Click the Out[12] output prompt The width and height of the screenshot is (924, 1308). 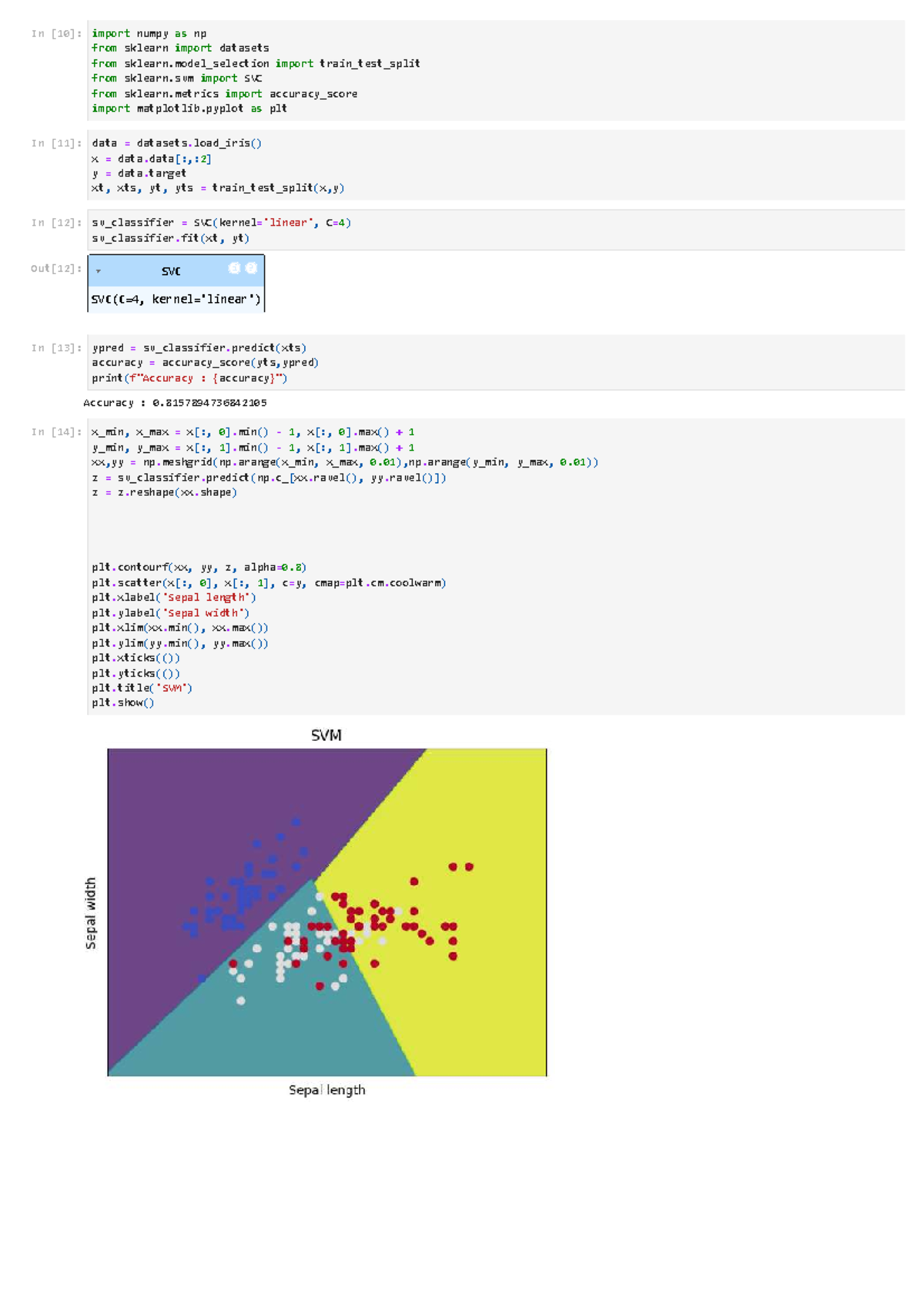[x=56, y=269]
